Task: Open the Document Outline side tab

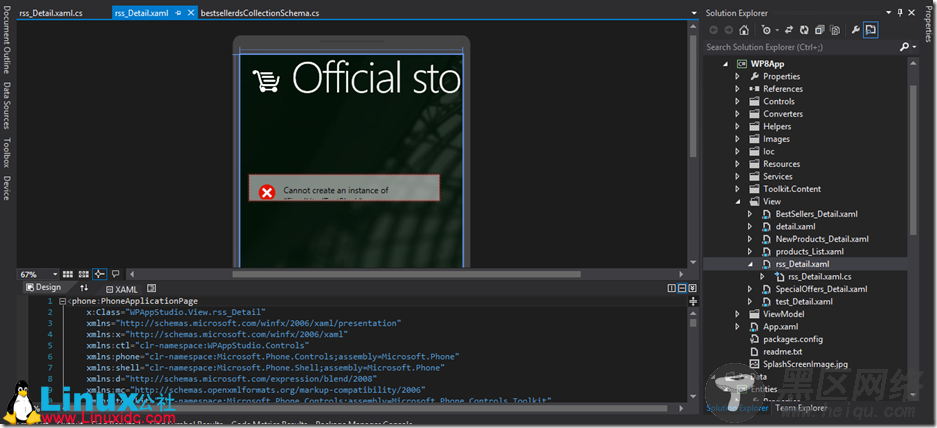Action: [x=7, y=40]
